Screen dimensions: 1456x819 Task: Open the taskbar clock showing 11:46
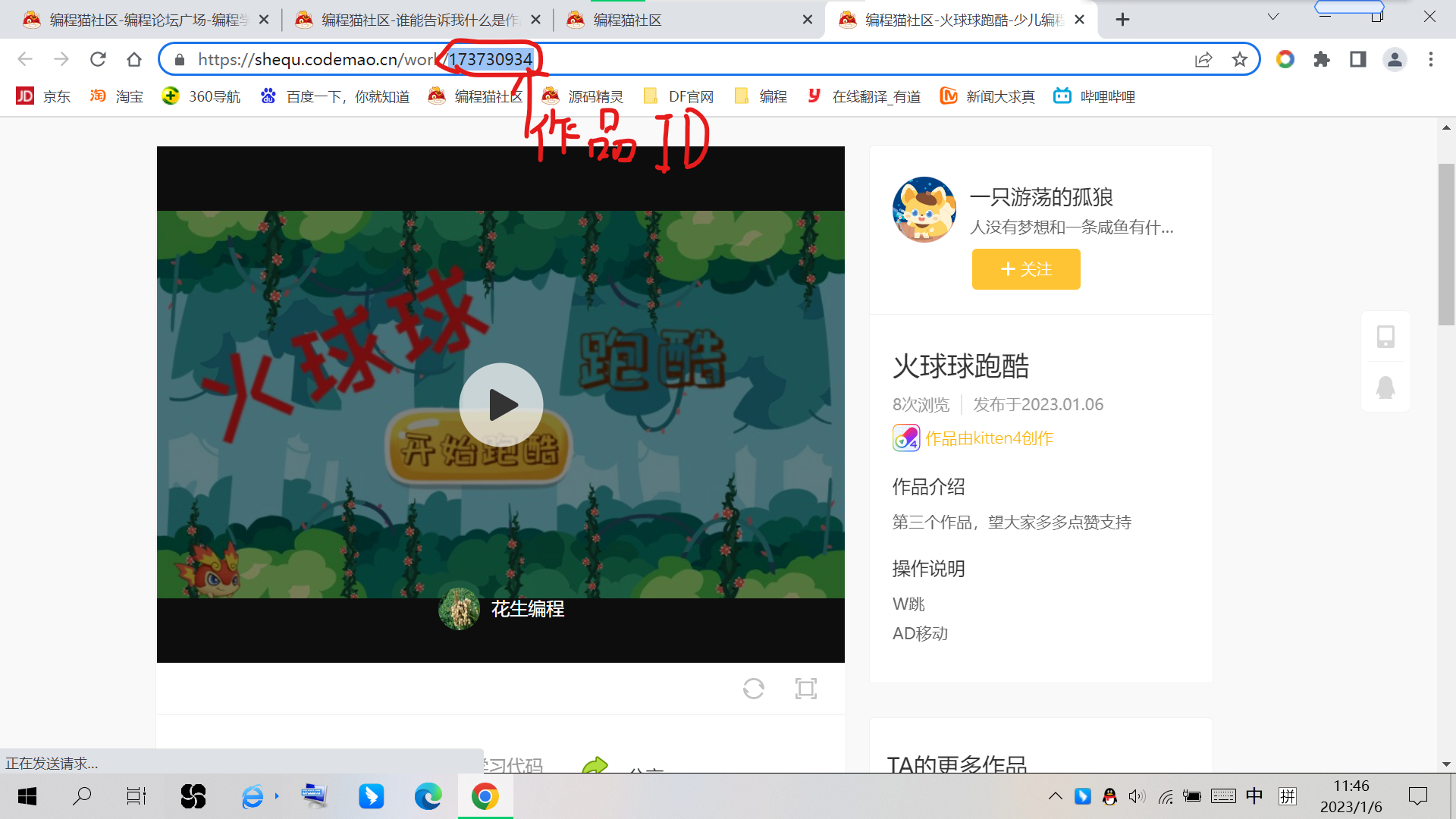click(1351, 796)
